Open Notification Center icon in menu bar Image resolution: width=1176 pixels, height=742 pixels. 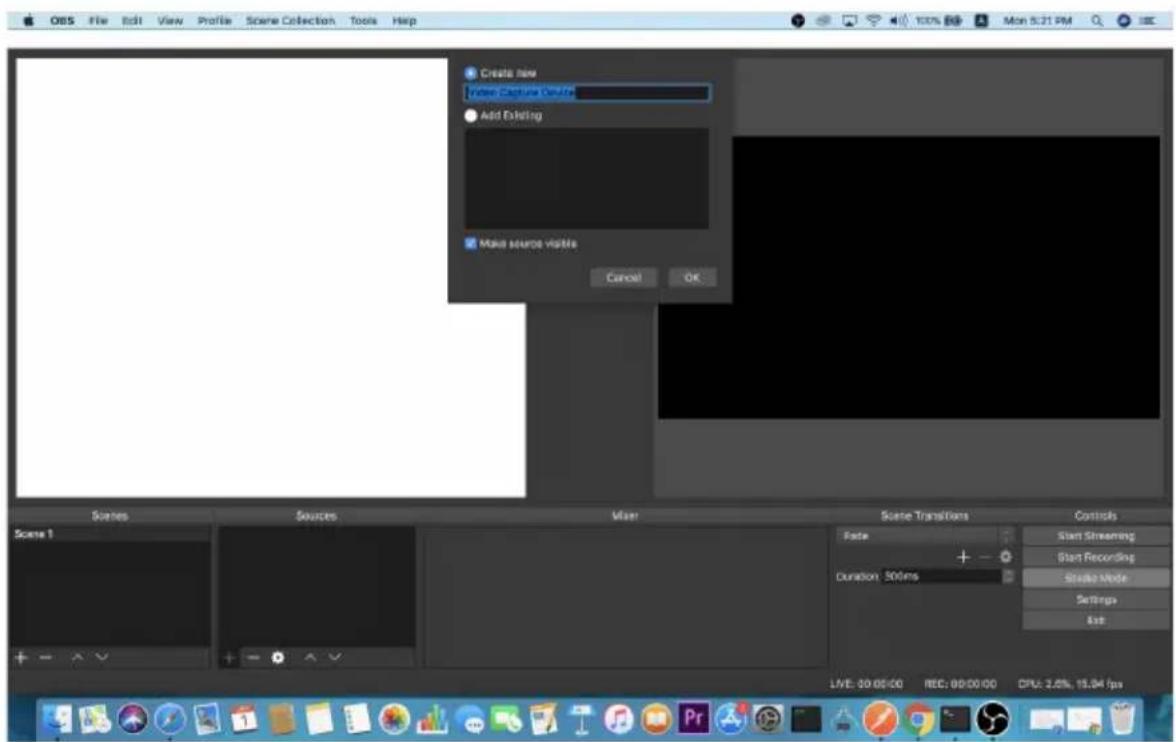point(1148,21)
